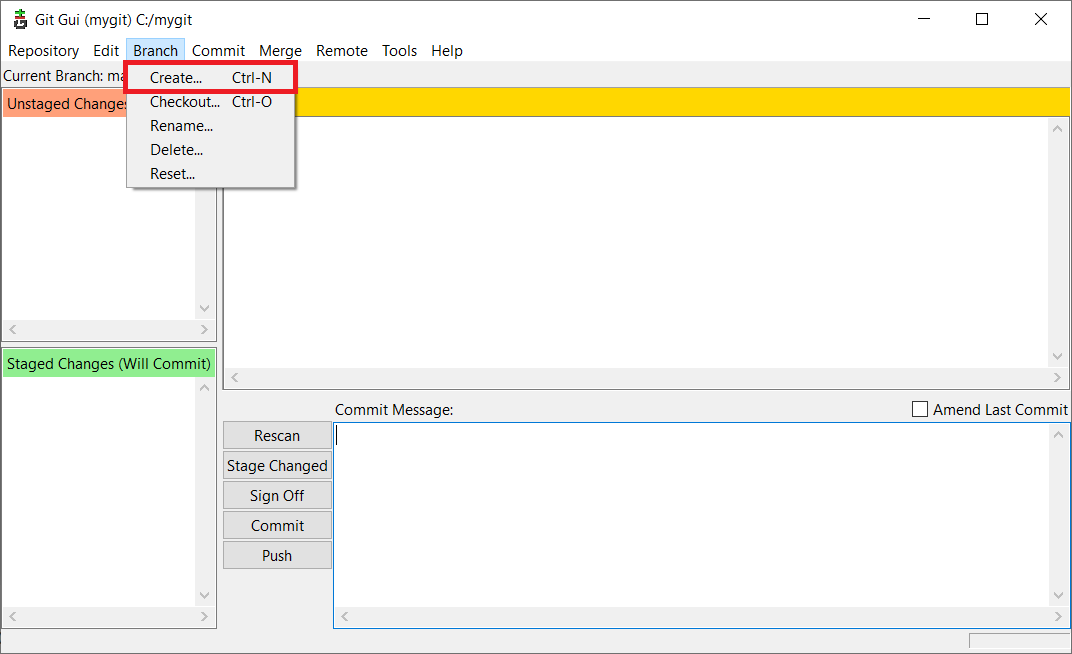Select Reset... in the Branch menu
Viewport: 1072px width, 654px height.
(172, 174)
